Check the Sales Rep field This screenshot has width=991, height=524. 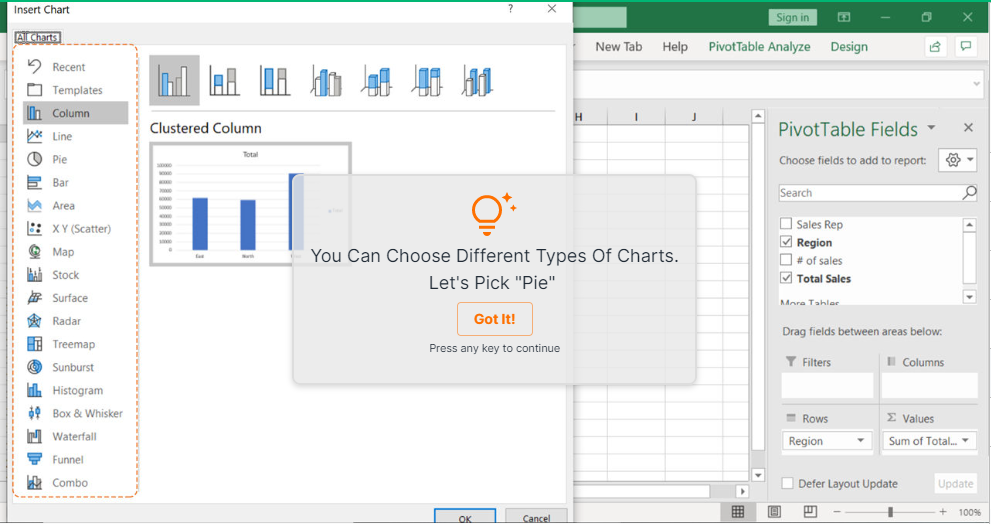[x=786, y=224]
